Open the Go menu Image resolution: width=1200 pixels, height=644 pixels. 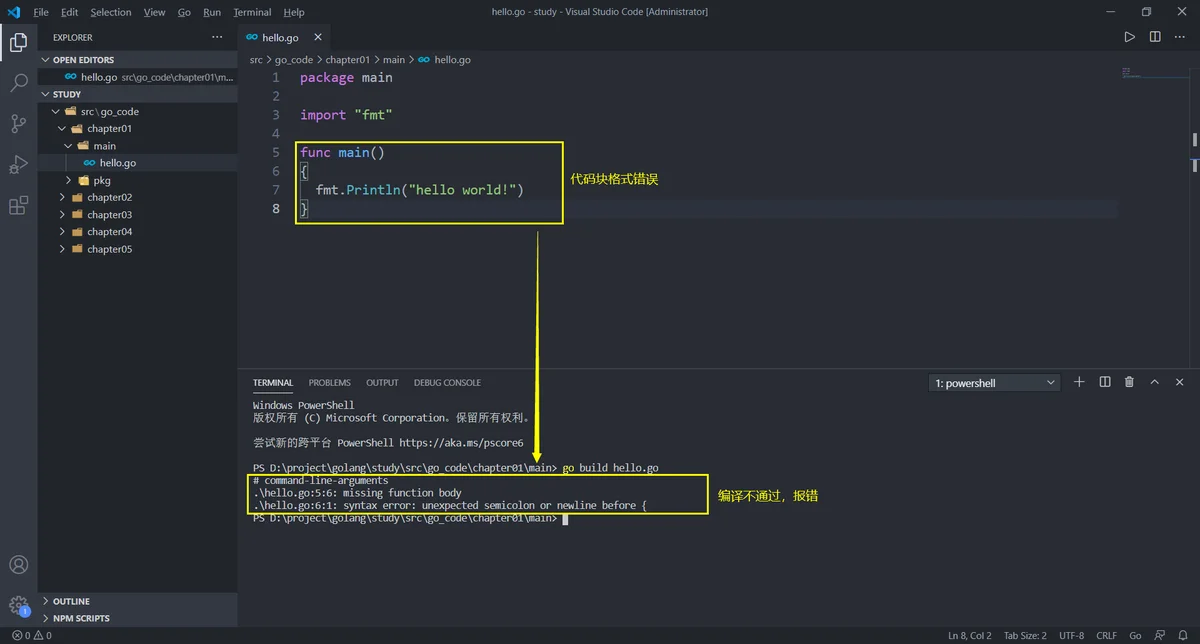(x=184, y=12)
